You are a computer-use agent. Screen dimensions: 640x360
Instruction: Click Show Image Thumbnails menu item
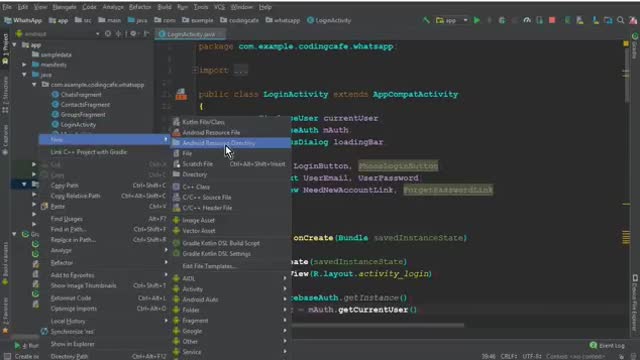pos(104,286)
